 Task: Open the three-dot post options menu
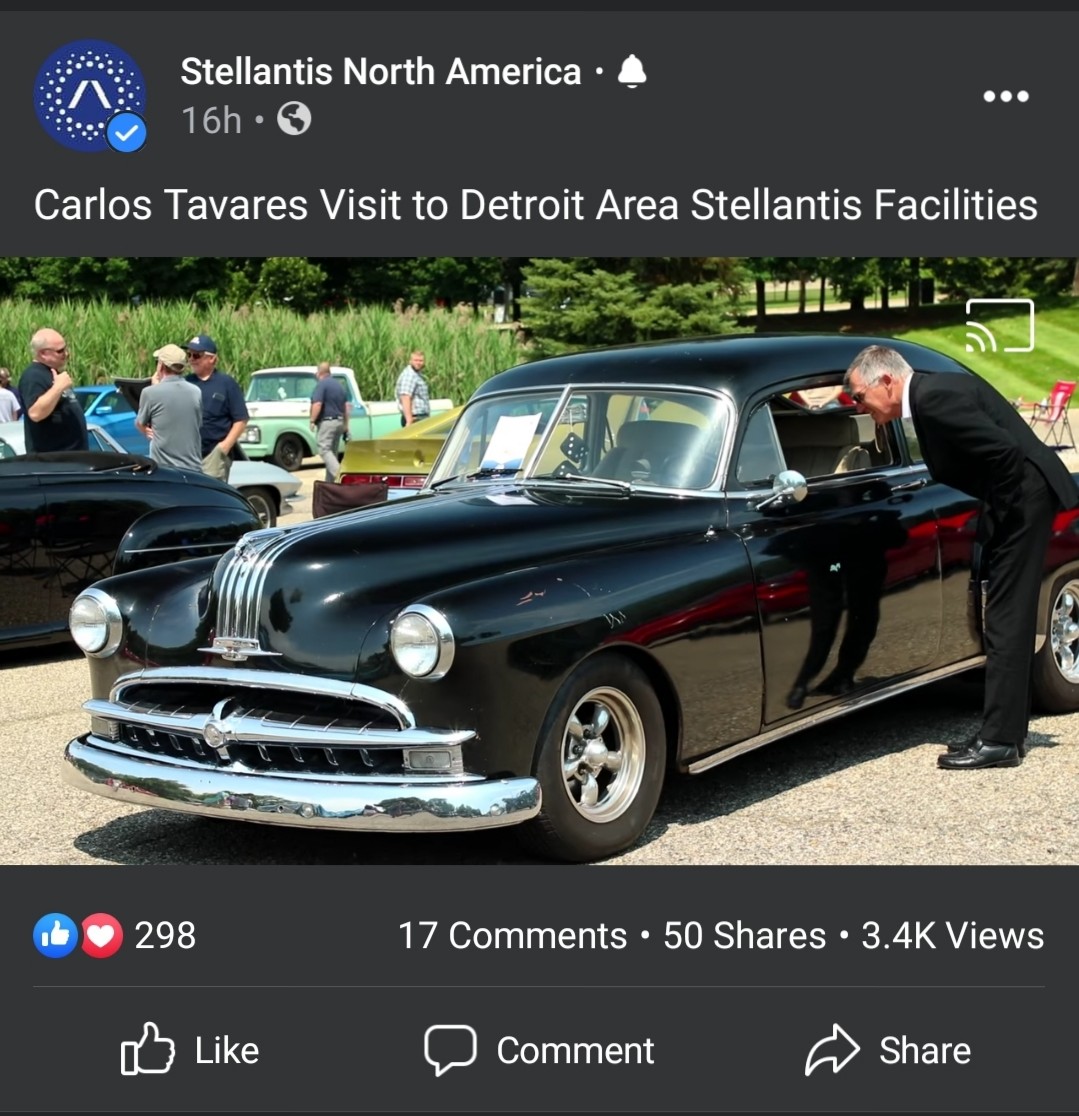(x=1006, y=96)
